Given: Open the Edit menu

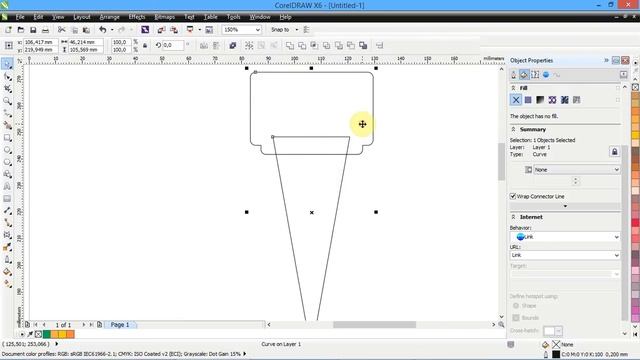Looking at the screenshot, I should (38, 17).
